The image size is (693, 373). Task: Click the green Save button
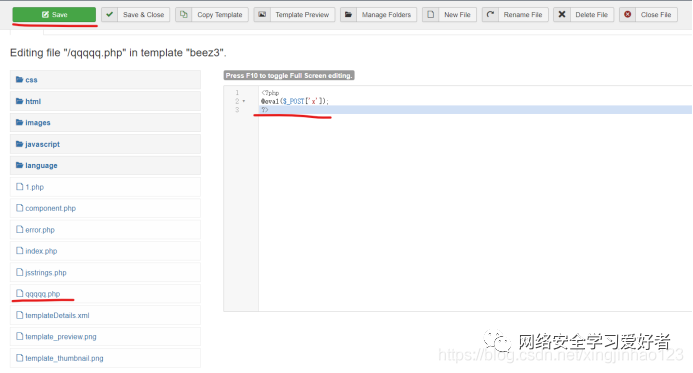pos(54,15)
